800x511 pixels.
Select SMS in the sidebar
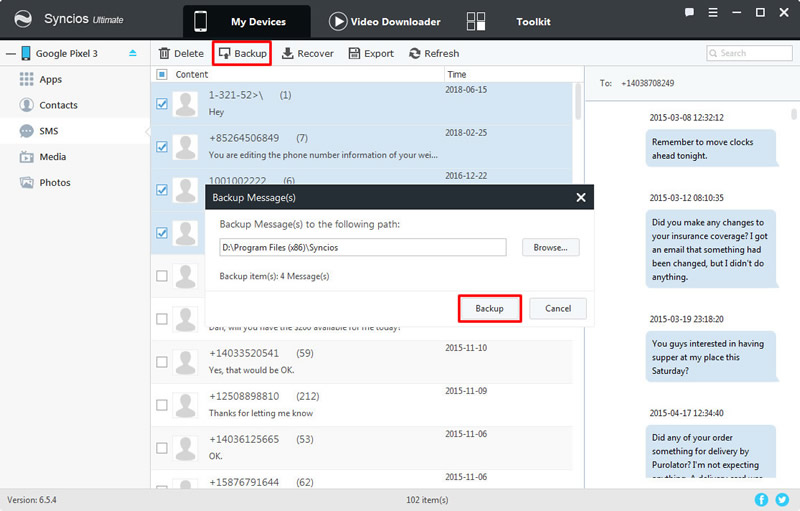74,131
